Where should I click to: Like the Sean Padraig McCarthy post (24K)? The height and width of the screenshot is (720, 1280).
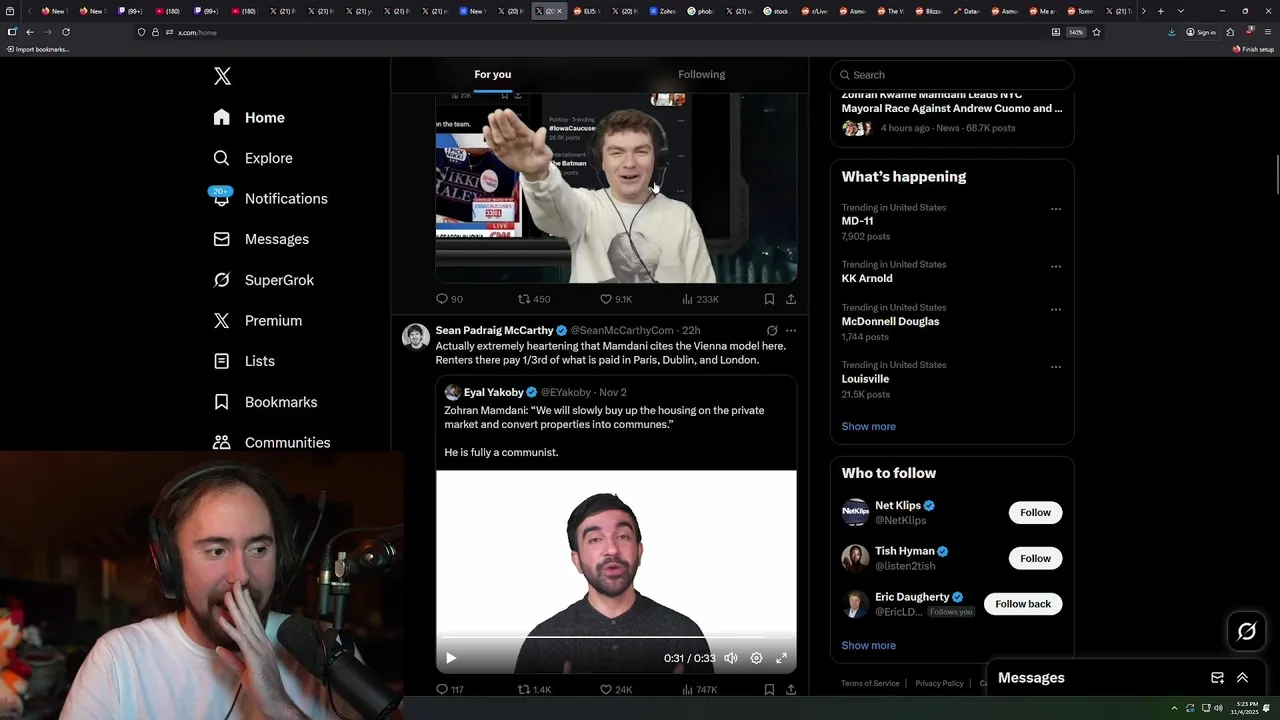tap(615, 689)
